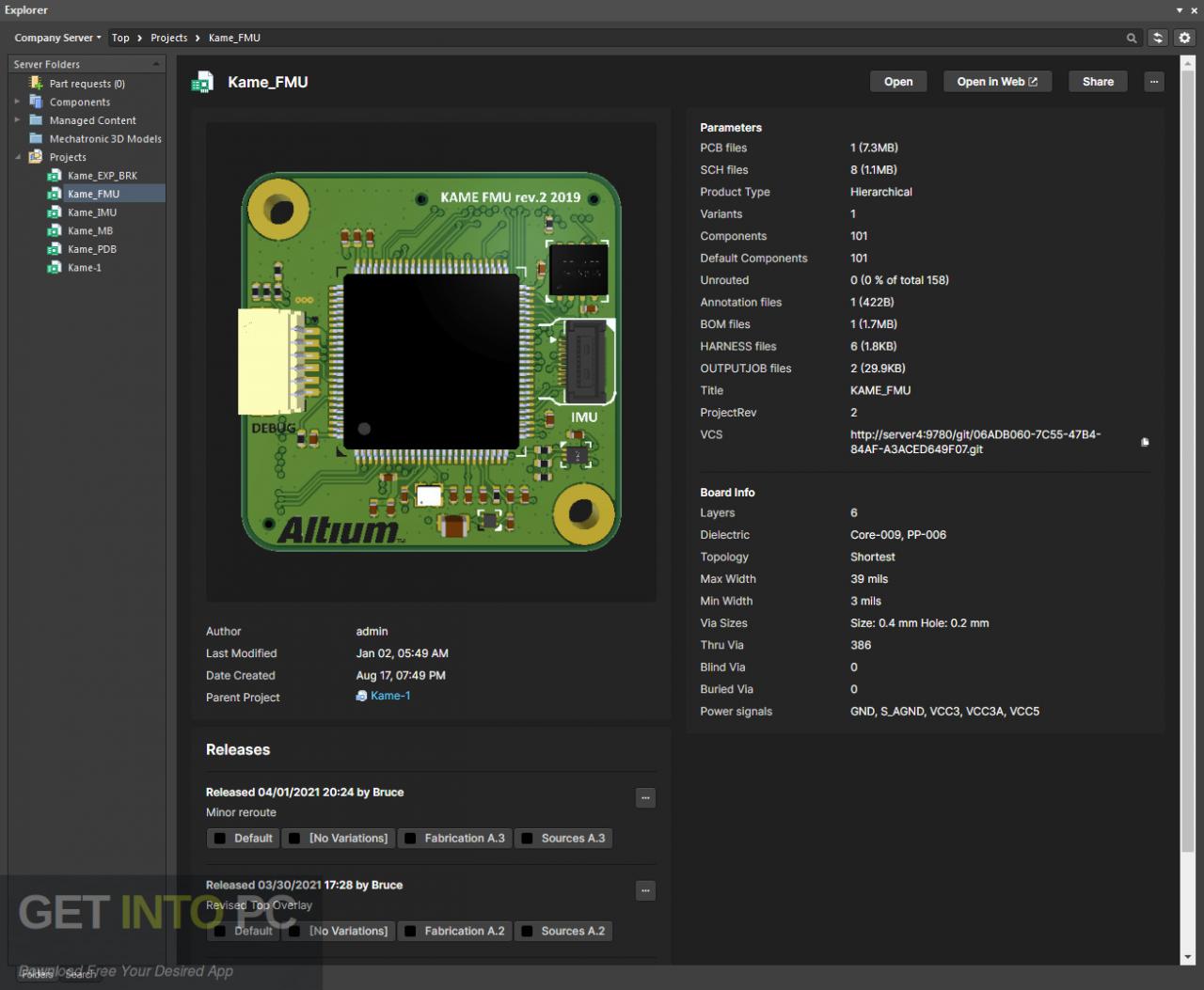Viewport: 1204px width, 990px height.
Task: Select Kame_FMU project in the tree
Action: (x=93, y=194)
